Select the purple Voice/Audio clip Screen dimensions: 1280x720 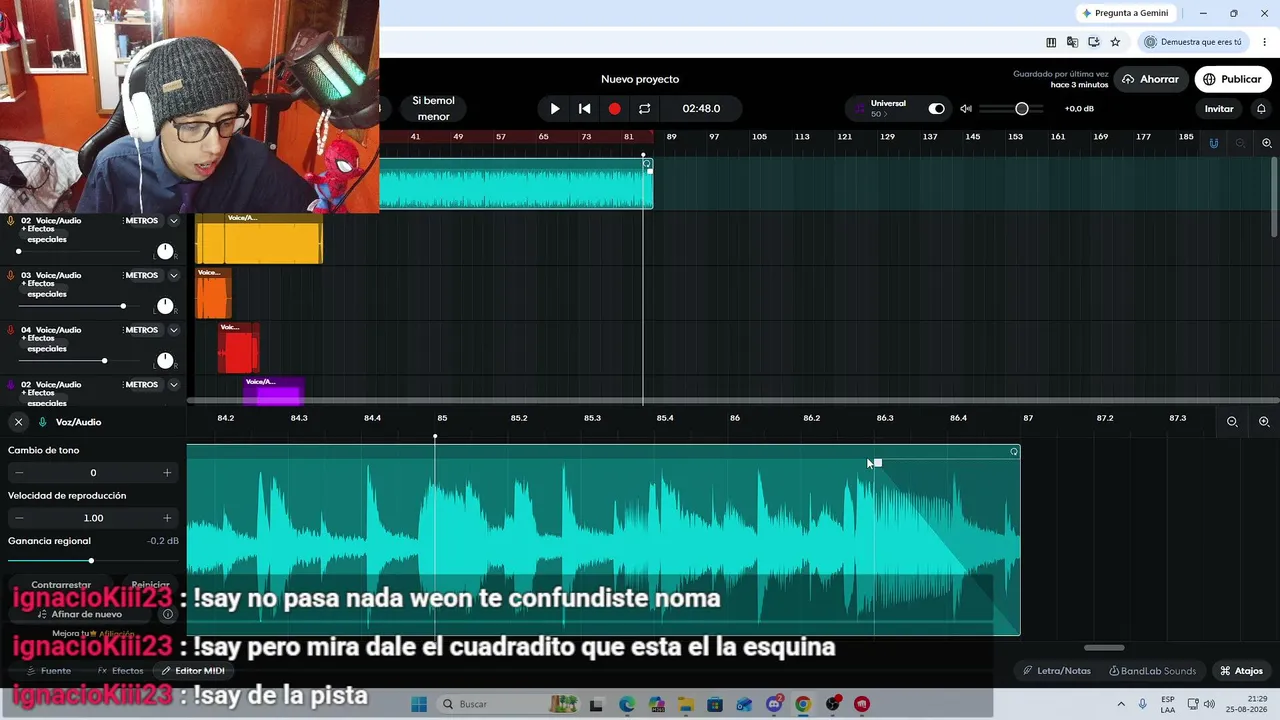click(273, 391)
